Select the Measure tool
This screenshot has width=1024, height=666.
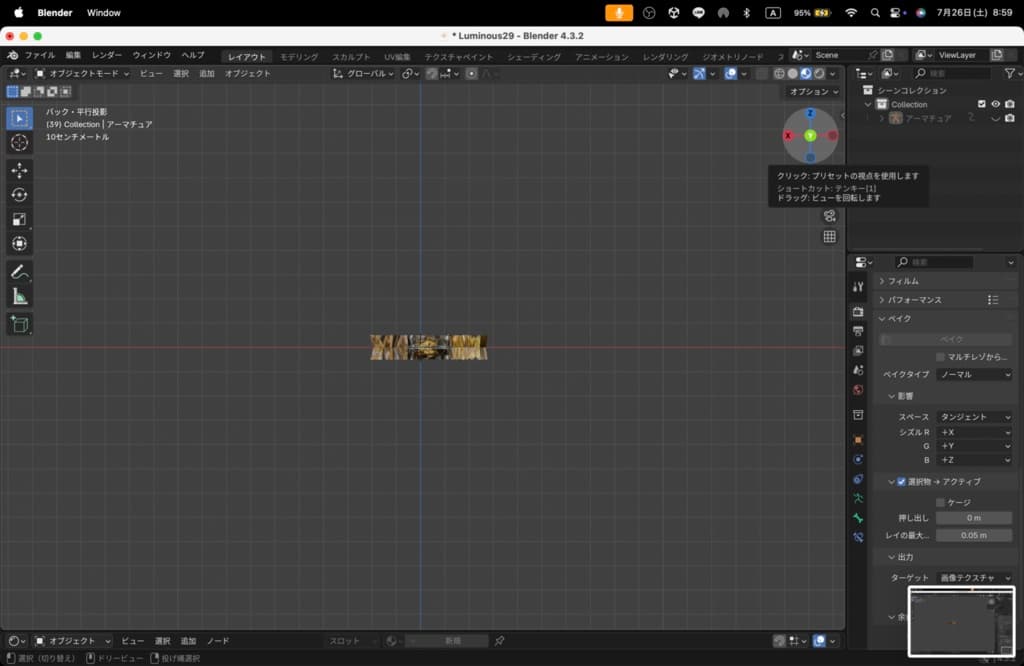[x=19, y=296]
